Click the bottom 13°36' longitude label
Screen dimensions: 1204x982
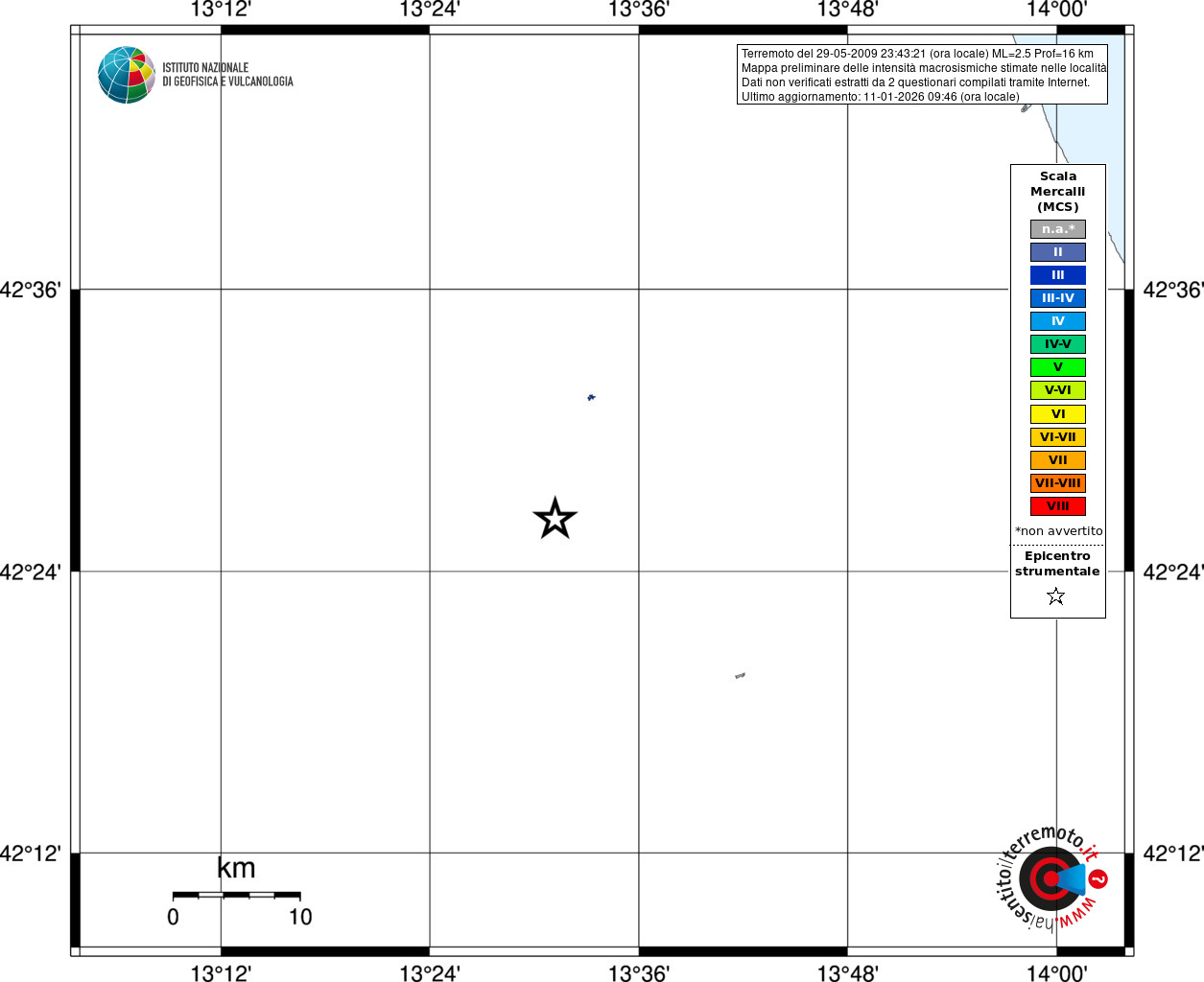point(639,973)
